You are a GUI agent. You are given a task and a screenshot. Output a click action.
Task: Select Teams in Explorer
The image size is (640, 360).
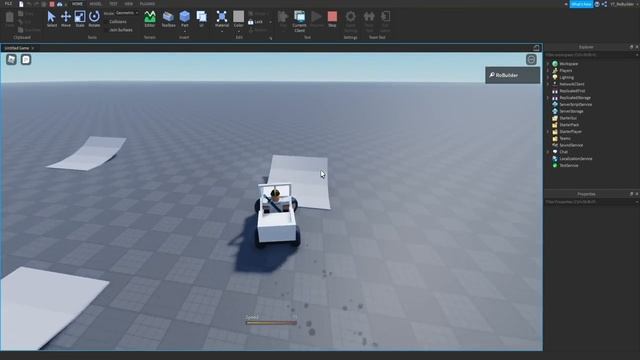[565, 138]
